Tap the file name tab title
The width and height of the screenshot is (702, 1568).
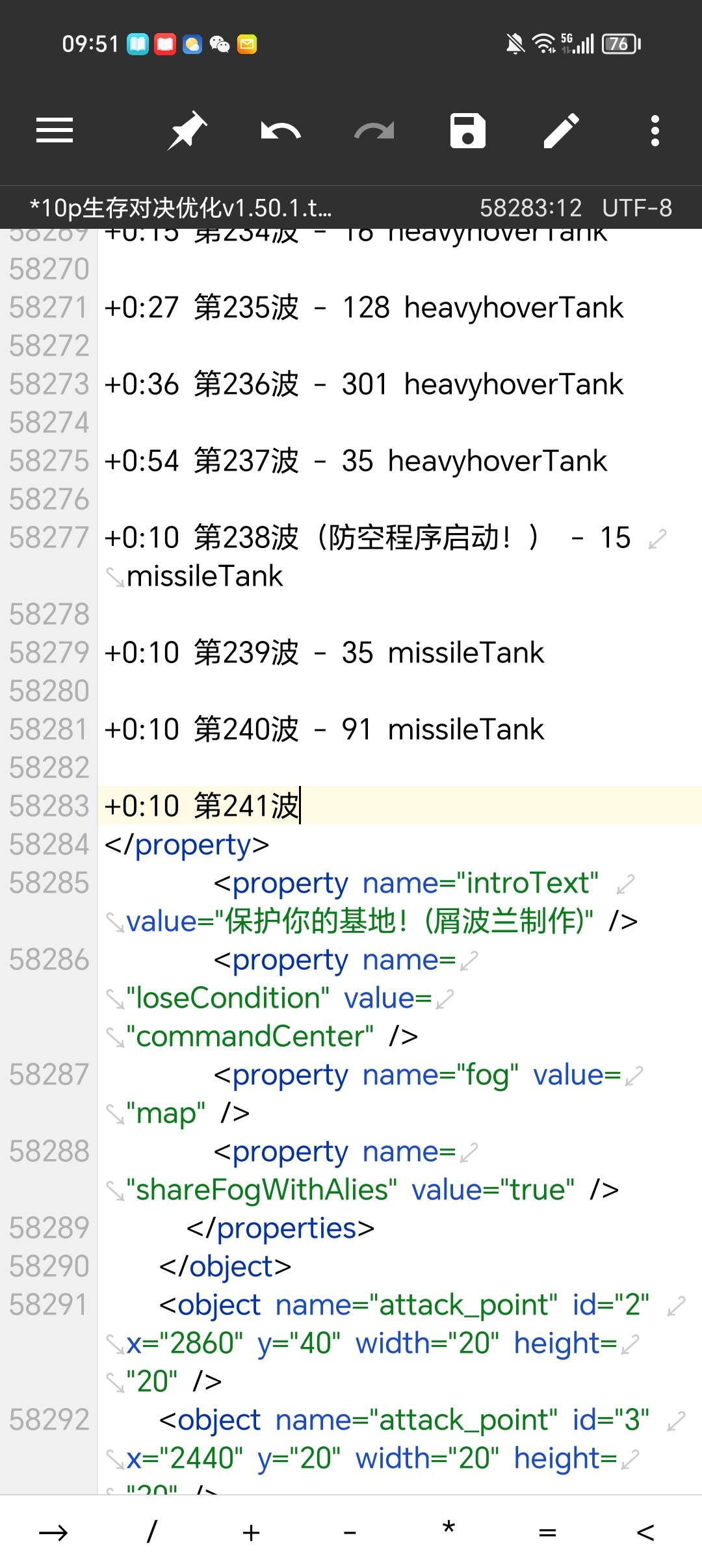(x=181, y=208)
